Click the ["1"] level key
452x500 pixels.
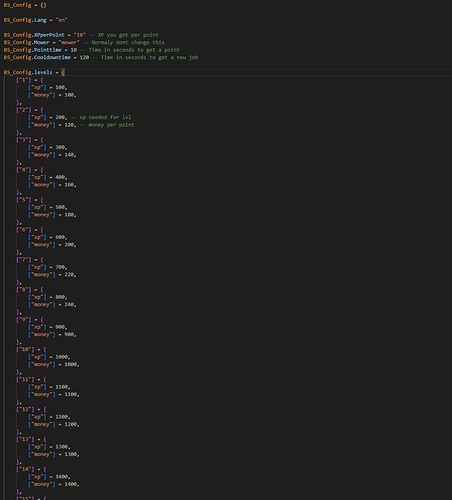24,80
